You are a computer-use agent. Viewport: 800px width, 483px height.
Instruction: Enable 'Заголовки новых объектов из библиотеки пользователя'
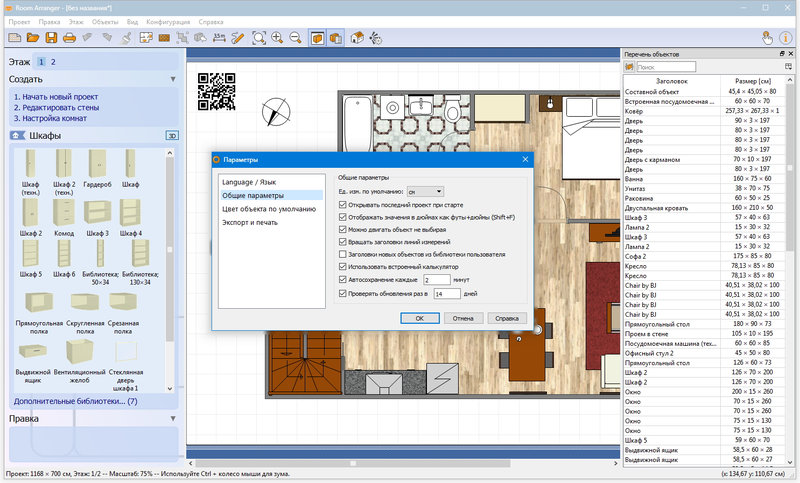pos(343,254)
